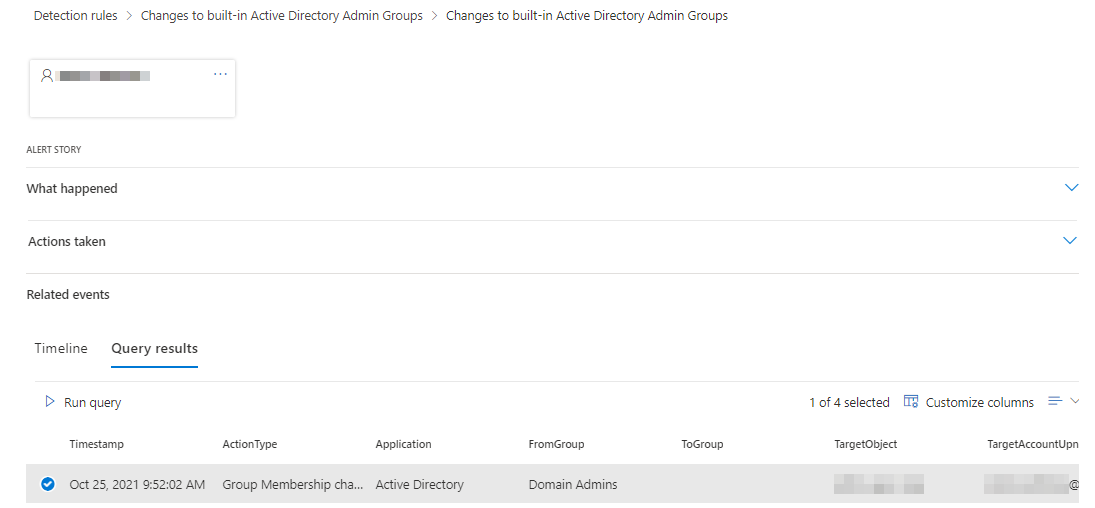The width and height of the screenshot is (1095, 508).
Task: Switch to the Timeline tab
Action: tap(61, 348)
